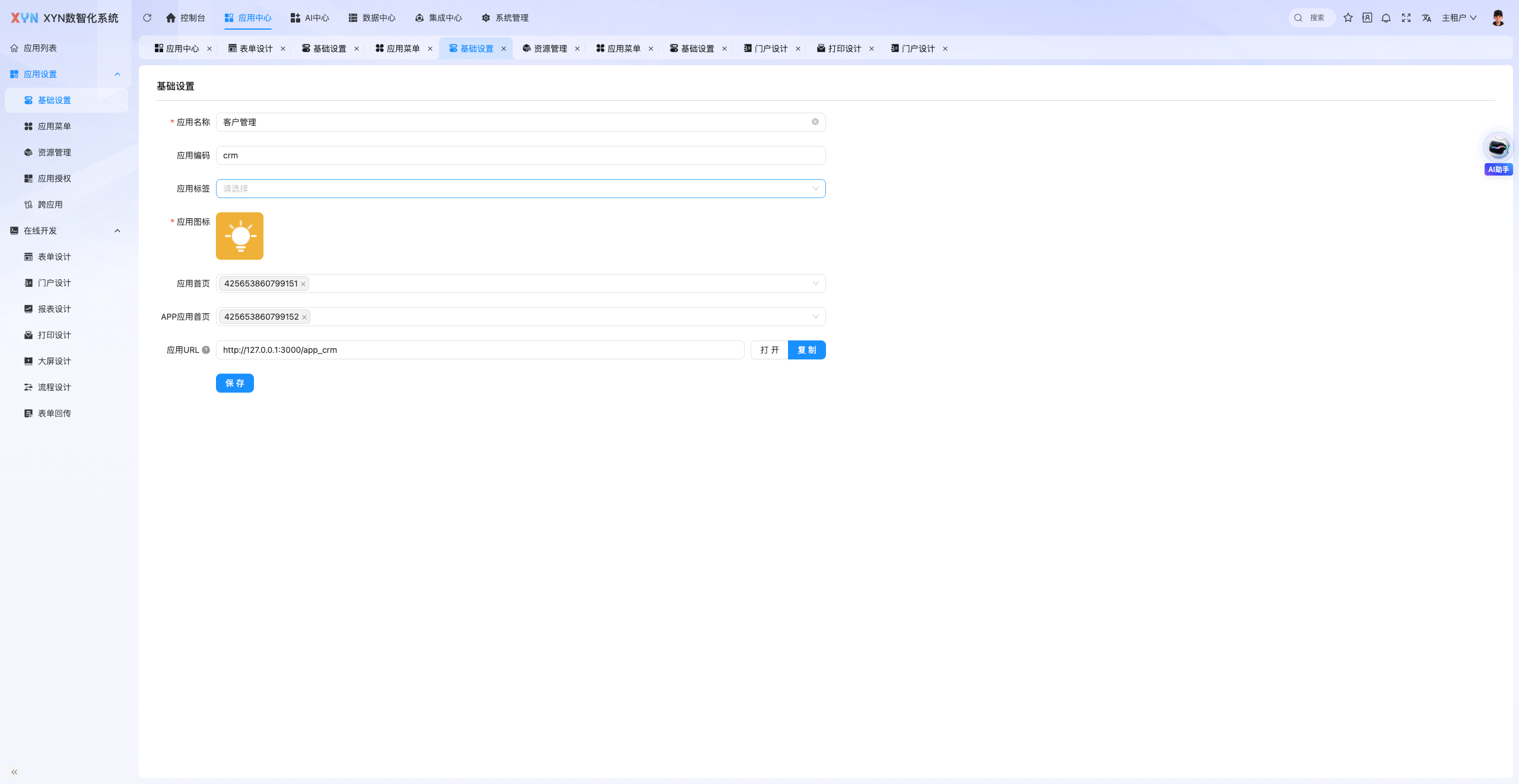Open 系统管理 in top navigation

point(505,18)
